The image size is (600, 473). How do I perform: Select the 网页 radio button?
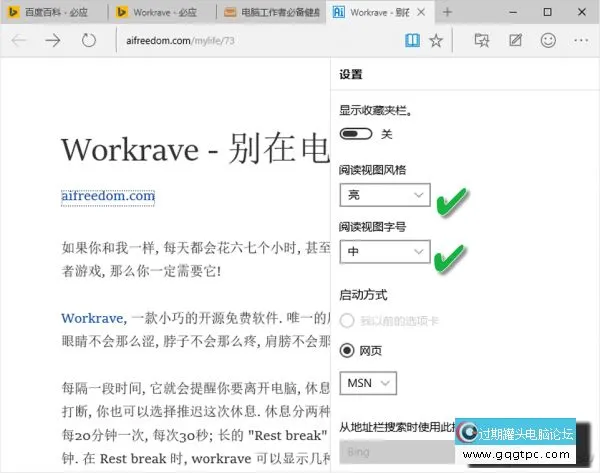[349, 350]
